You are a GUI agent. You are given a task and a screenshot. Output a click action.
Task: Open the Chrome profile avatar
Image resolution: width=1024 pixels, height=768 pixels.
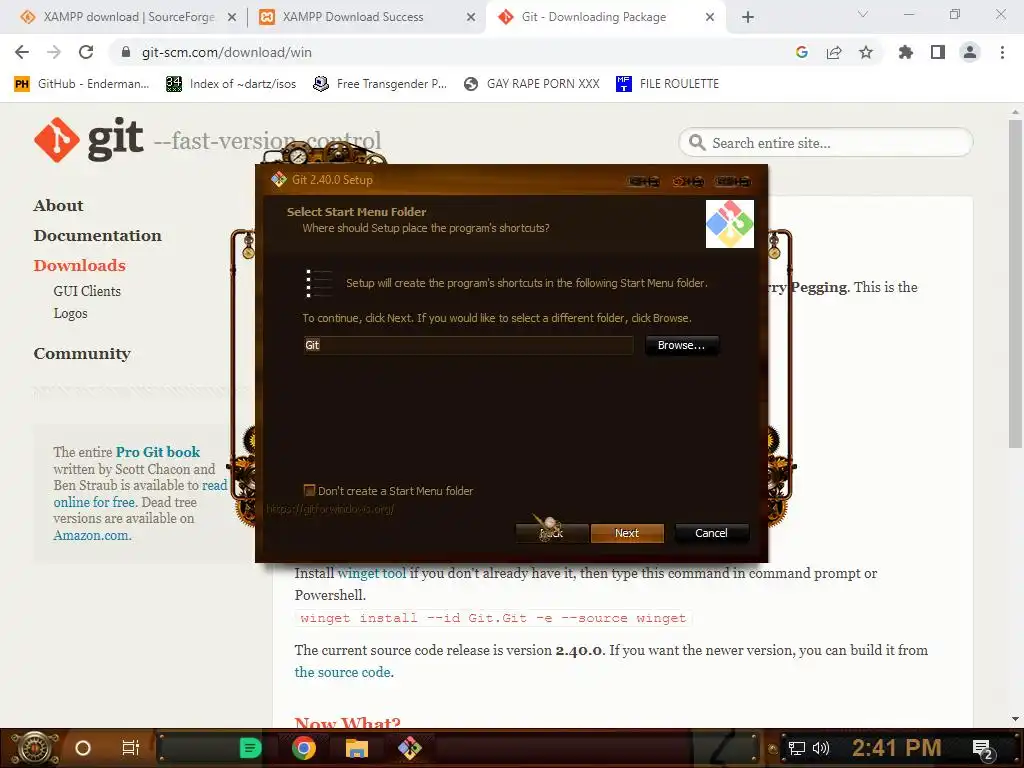click(970, 52)
